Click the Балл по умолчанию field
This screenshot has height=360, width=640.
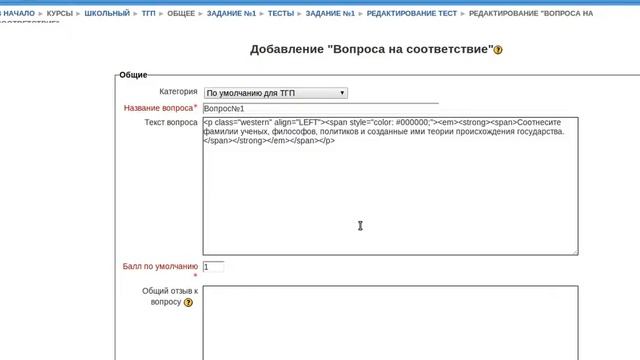pos(213,267)
